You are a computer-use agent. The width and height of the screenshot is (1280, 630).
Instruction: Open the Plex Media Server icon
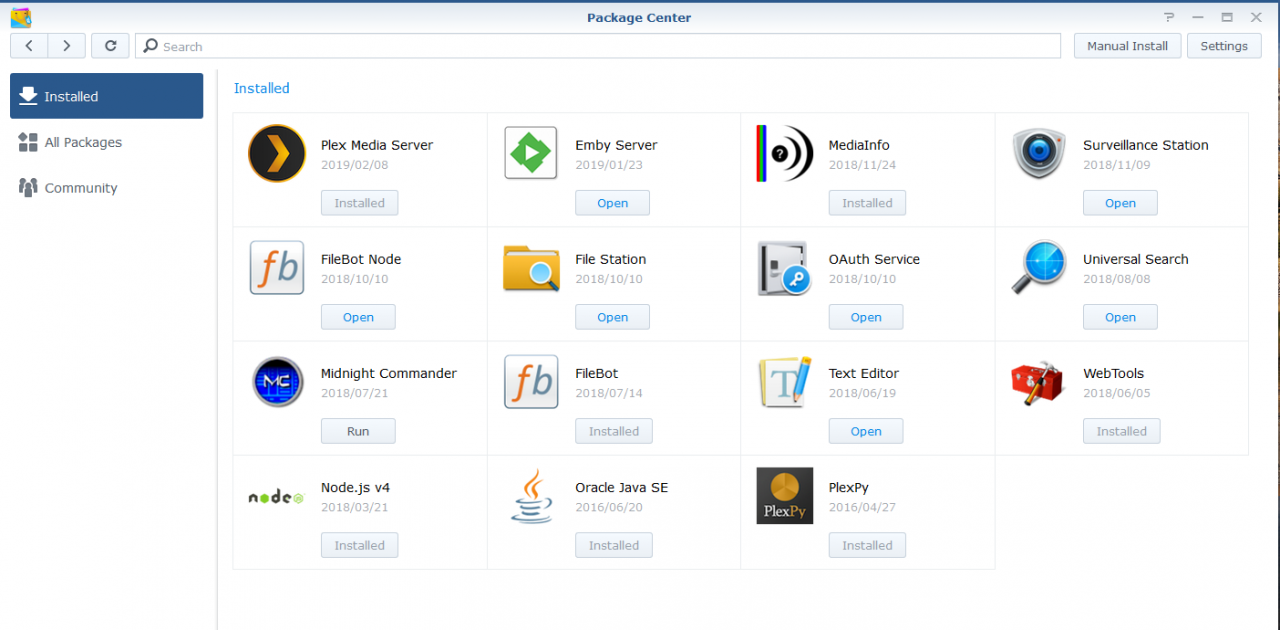coord(276,153)
